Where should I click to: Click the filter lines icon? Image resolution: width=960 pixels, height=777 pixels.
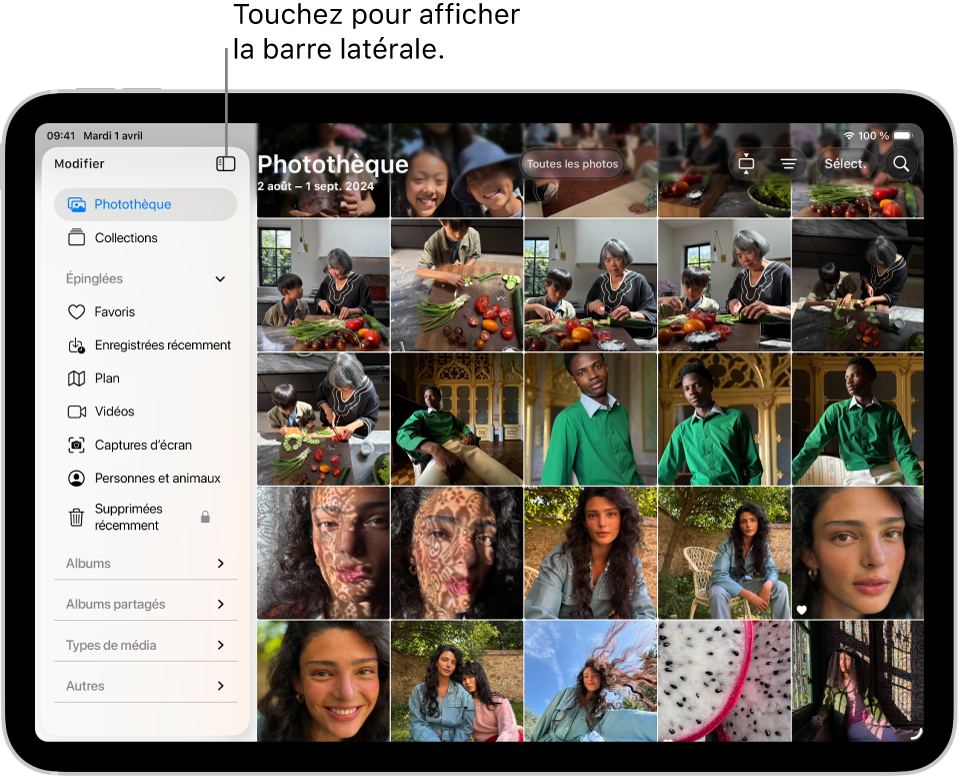tap(788, 163)
